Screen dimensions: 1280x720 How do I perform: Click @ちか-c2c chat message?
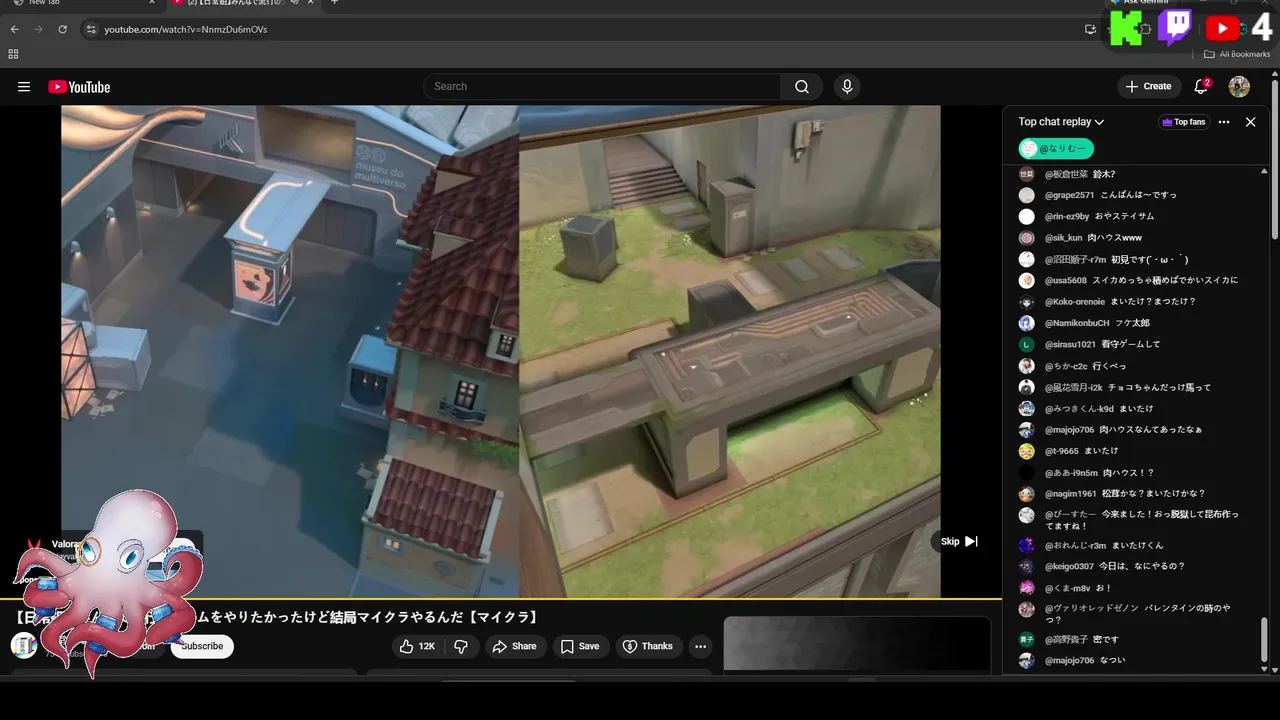(x=1085, y=366)
